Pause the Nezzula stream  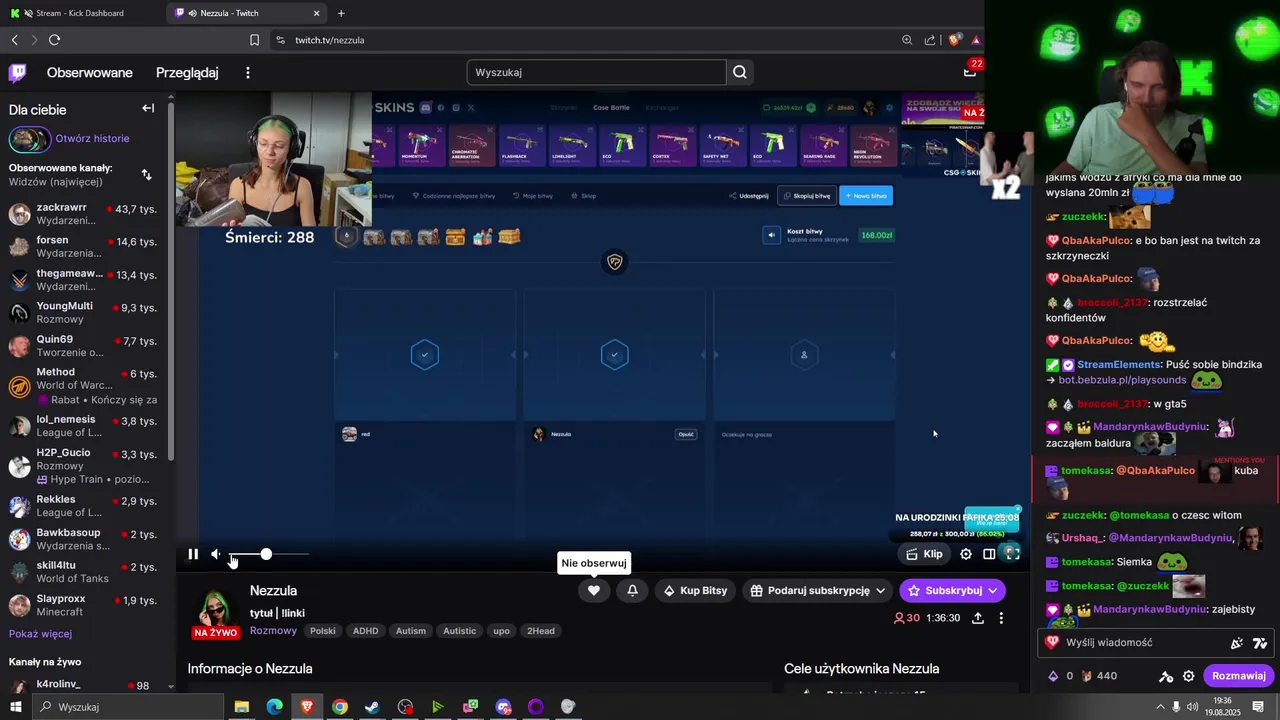(193, 554)
